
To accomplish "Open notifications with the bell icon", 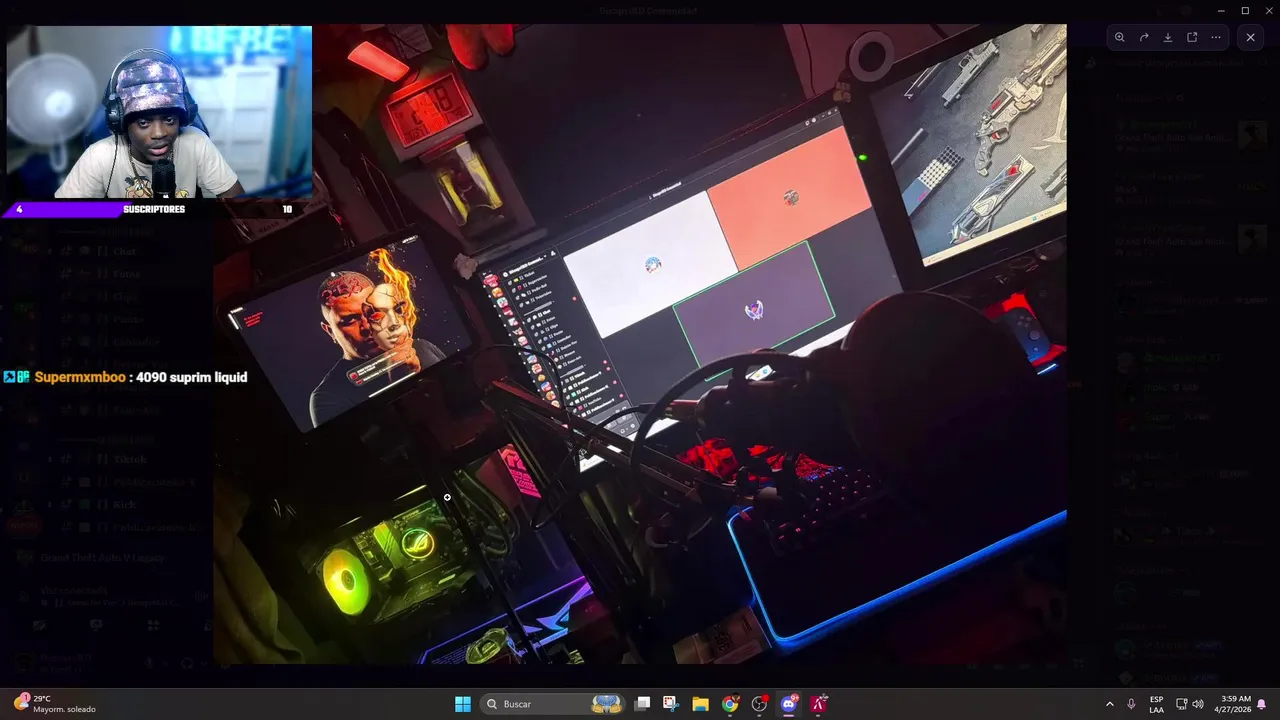I will tap(1262, 704).
